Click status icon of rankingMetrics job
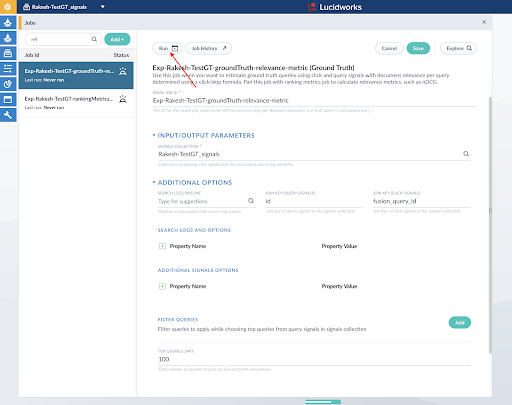 123,99
